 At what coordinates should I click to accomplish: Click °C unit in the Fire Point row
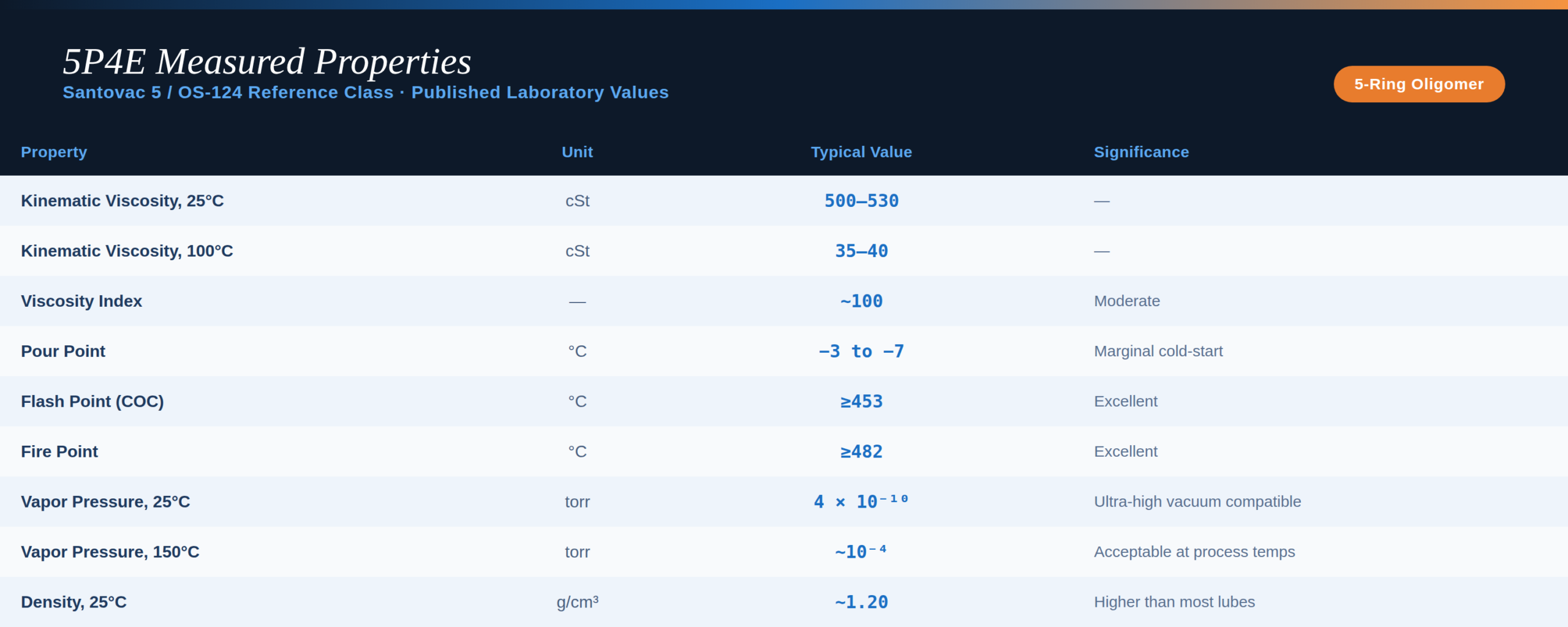point(577,452)
